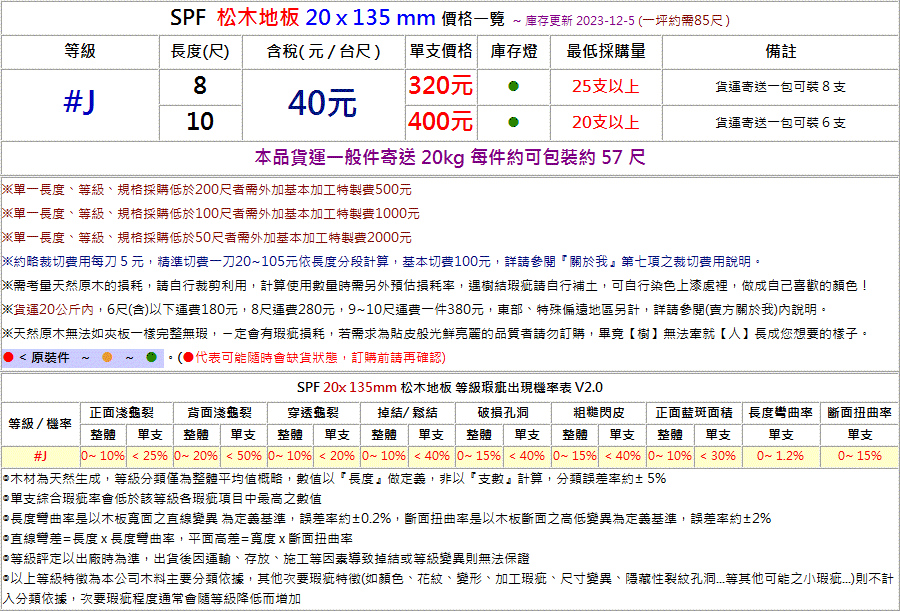The height and width of the screenshot is (611, 900).
Task: Click the note about 低於200尺 加工特製費500元
Action: [x=207, y=190]
